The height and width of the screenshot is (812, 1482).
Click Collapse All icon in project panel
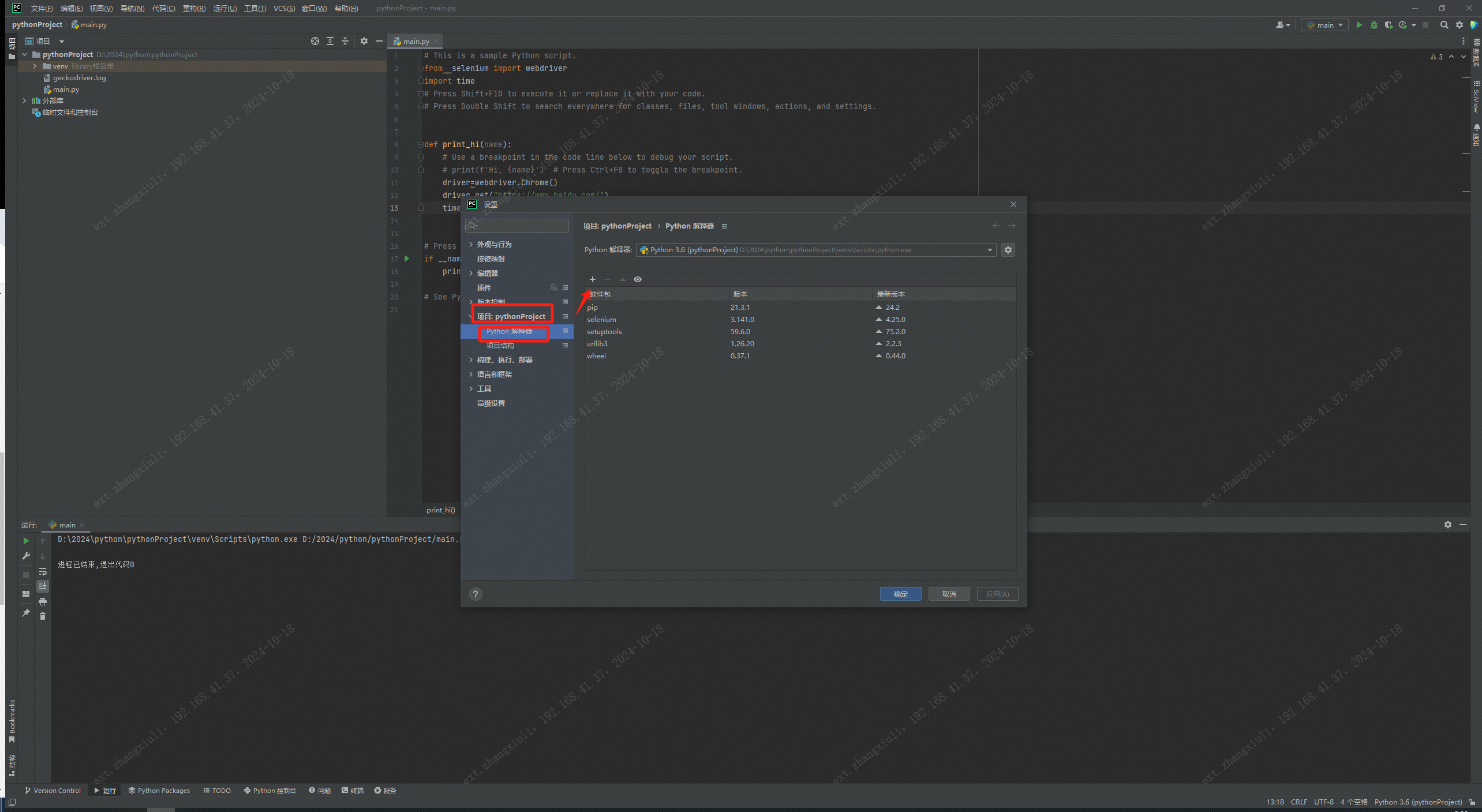[x=345, y=41]
